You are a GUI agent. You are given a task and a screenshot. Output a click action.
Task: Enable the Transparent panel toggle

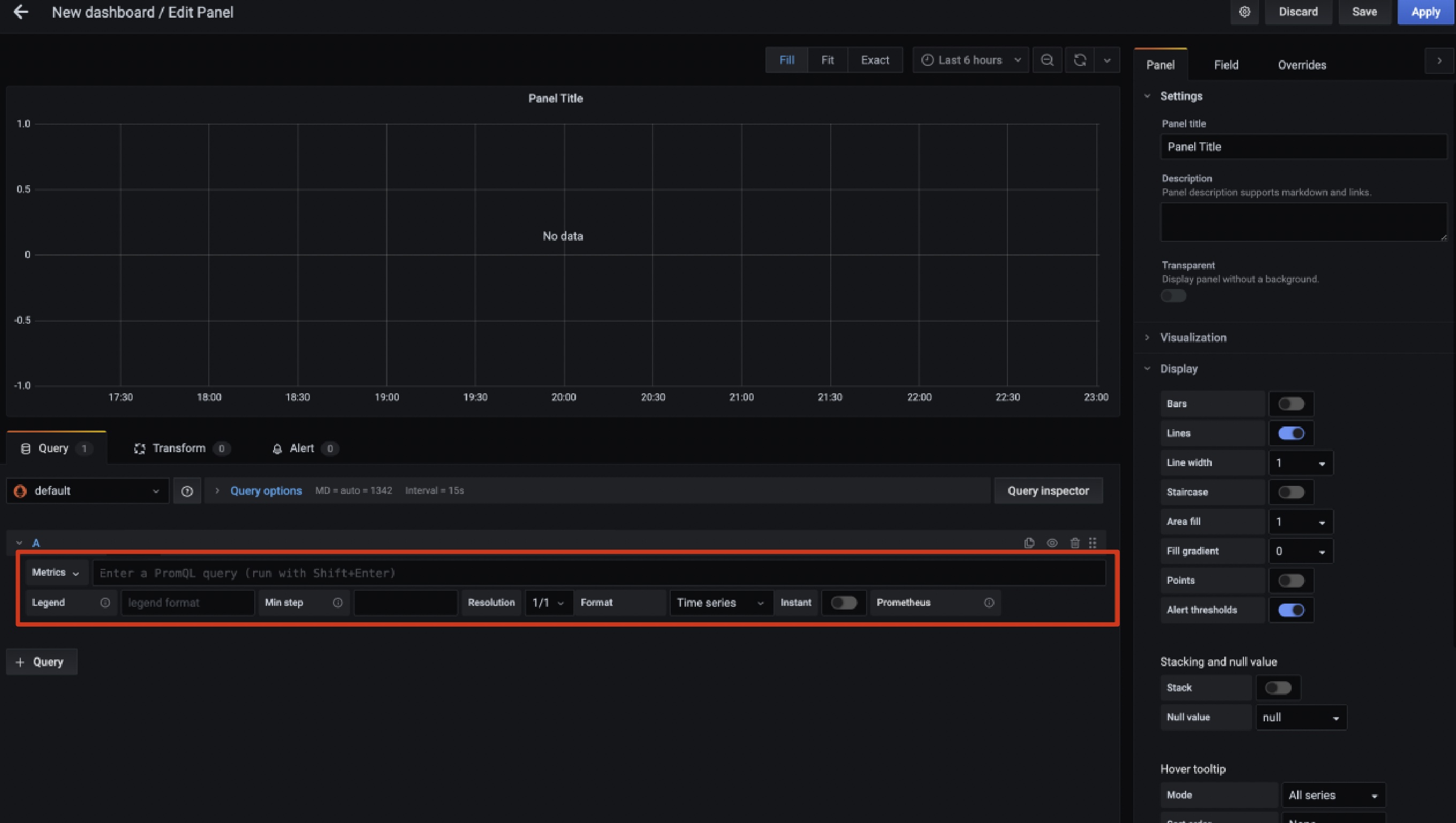(x=1173, y=295)
